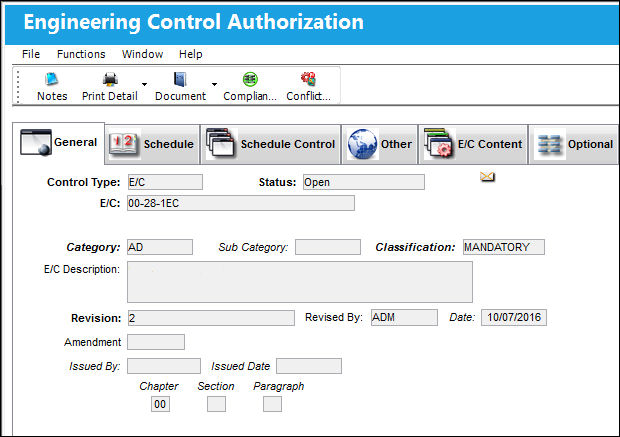Click the Chapter field showing 00
This screenshot has height=437, width=620.
point(160,404)
